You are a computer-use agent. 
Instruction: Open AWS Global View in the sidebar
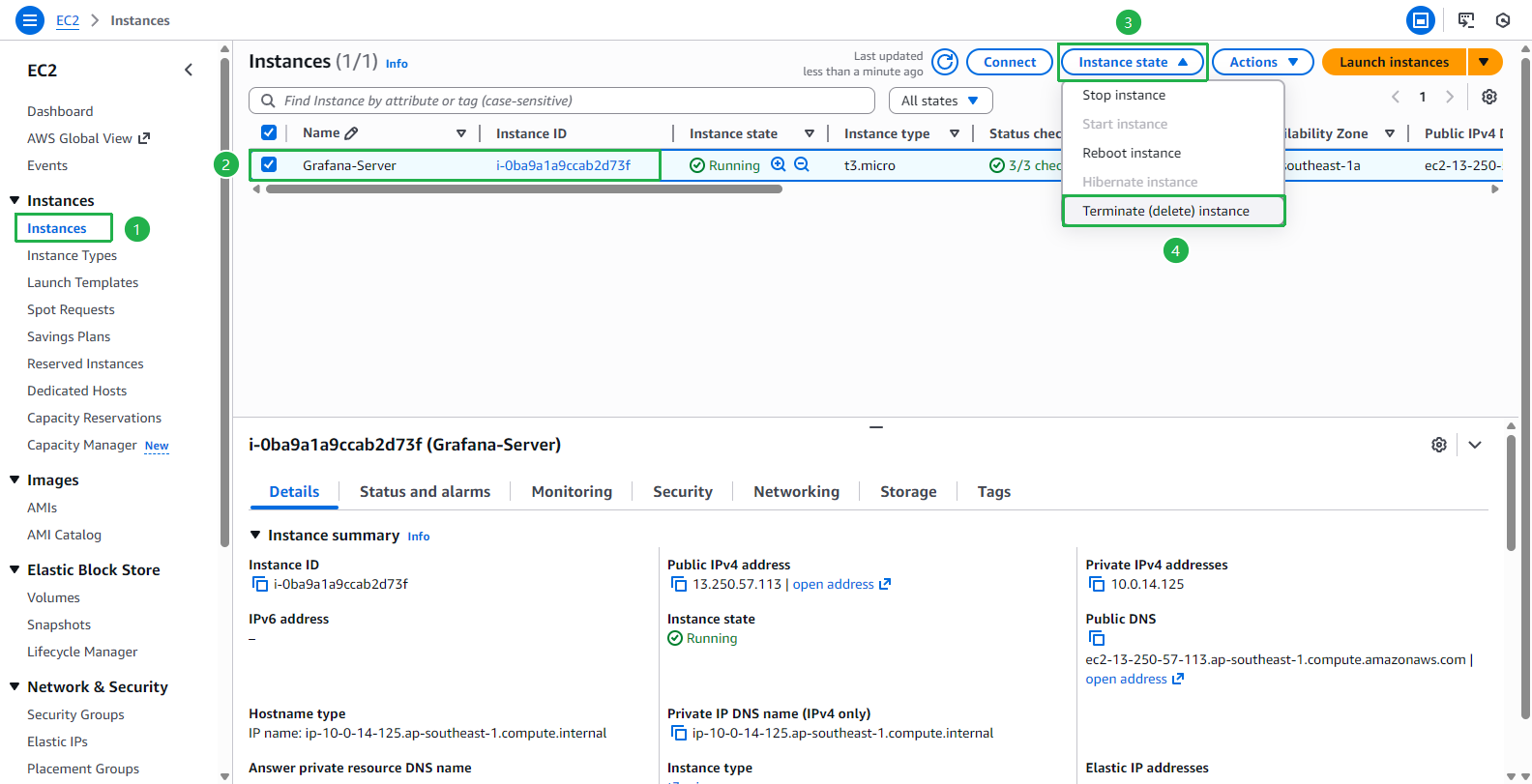coord(88,138)
